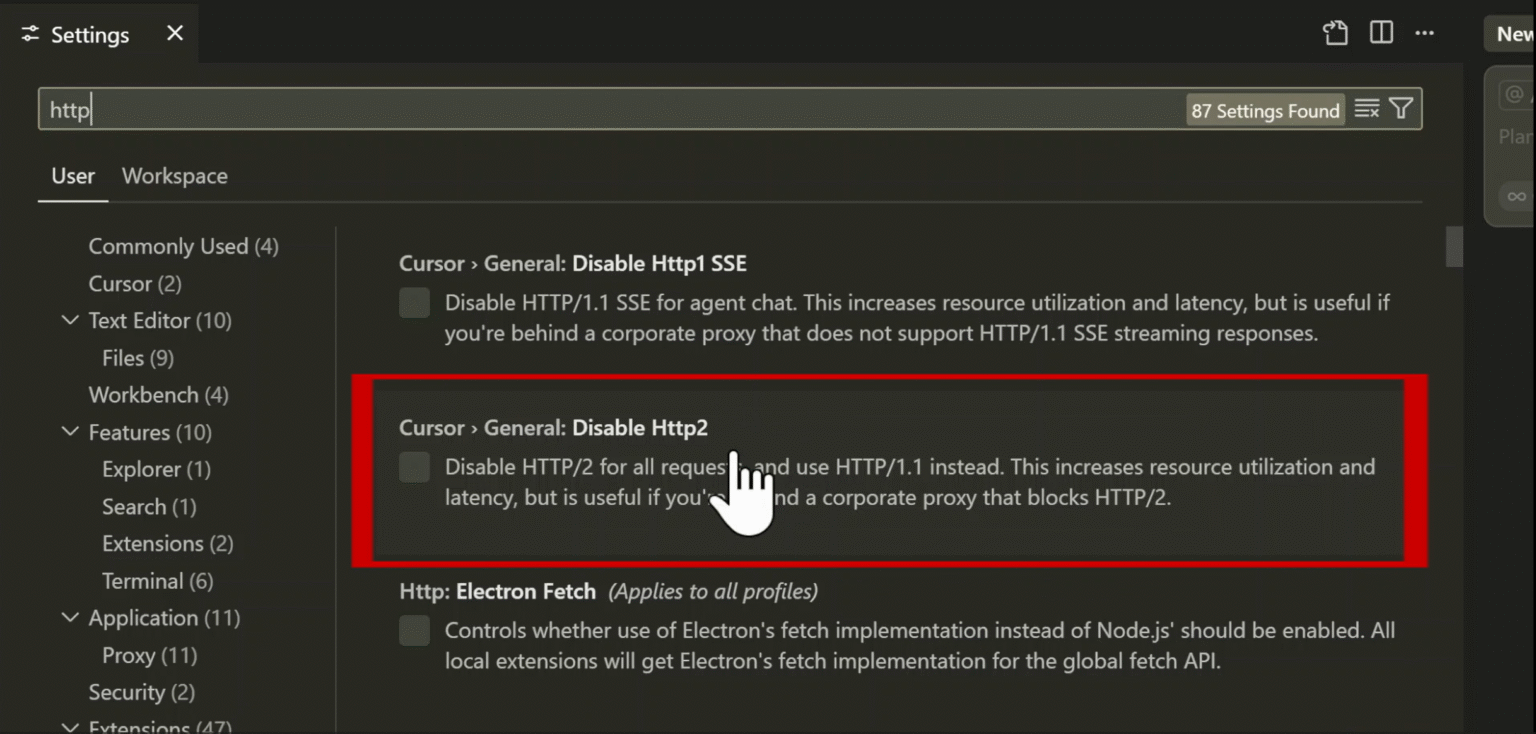Click the settings list vertical scrollbar
Viewport: 1536px width, 734px height.
(x=1454, y=246)
